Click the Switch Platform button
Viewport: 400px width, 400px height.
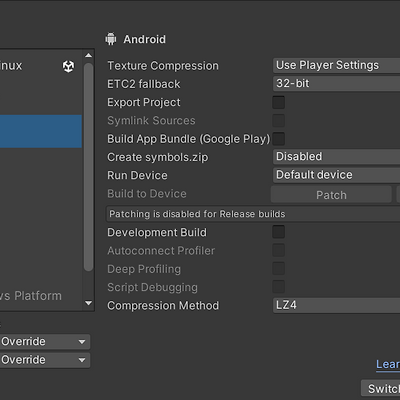click(x=381, y=389)
